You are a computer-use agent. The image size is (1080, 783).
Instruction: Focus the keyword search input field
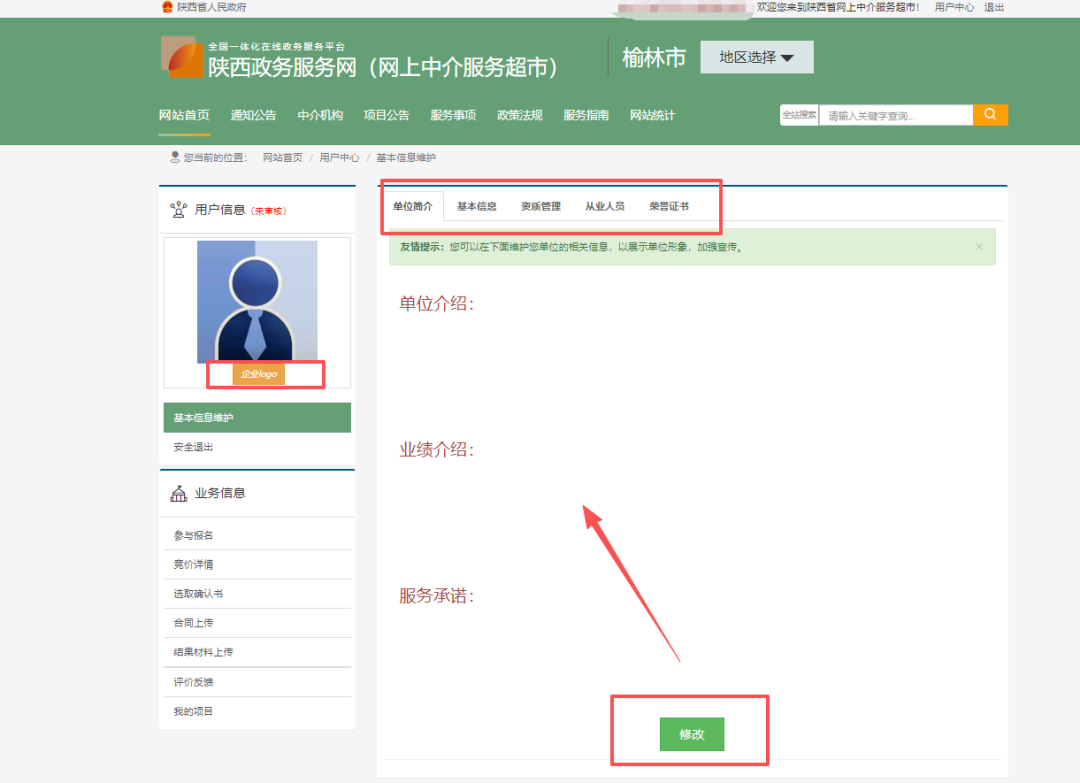click(x=895, y=115)
